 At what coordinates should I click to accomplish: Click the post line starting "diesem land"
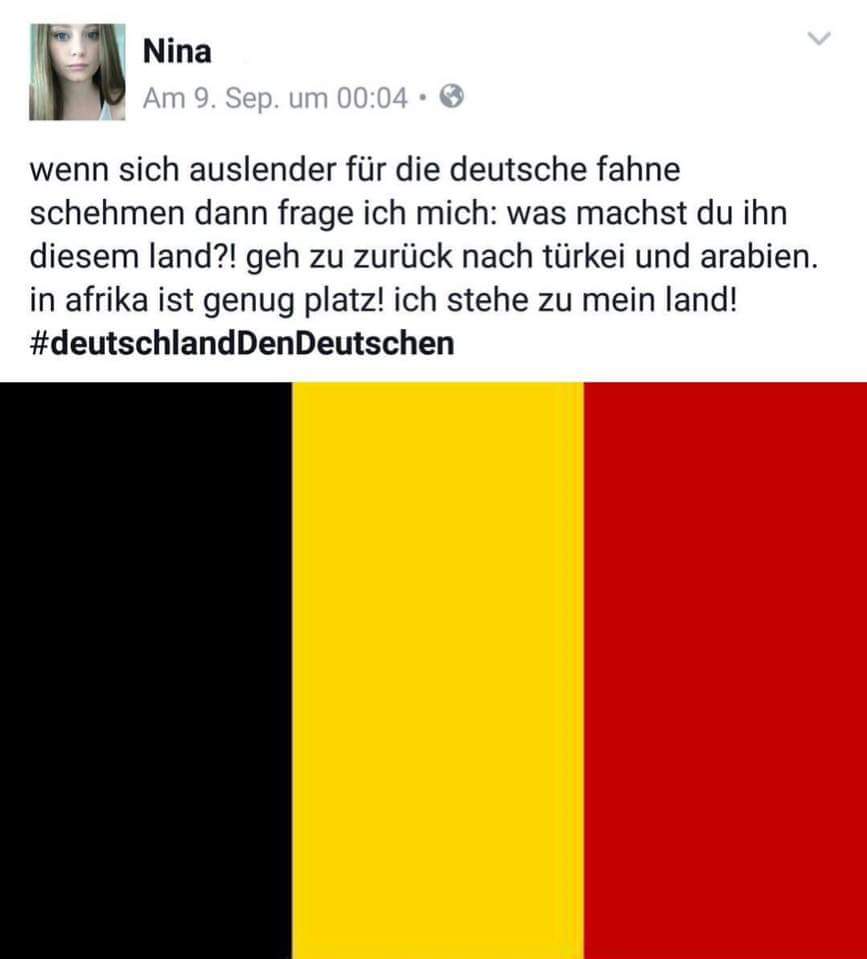point(424,257)
